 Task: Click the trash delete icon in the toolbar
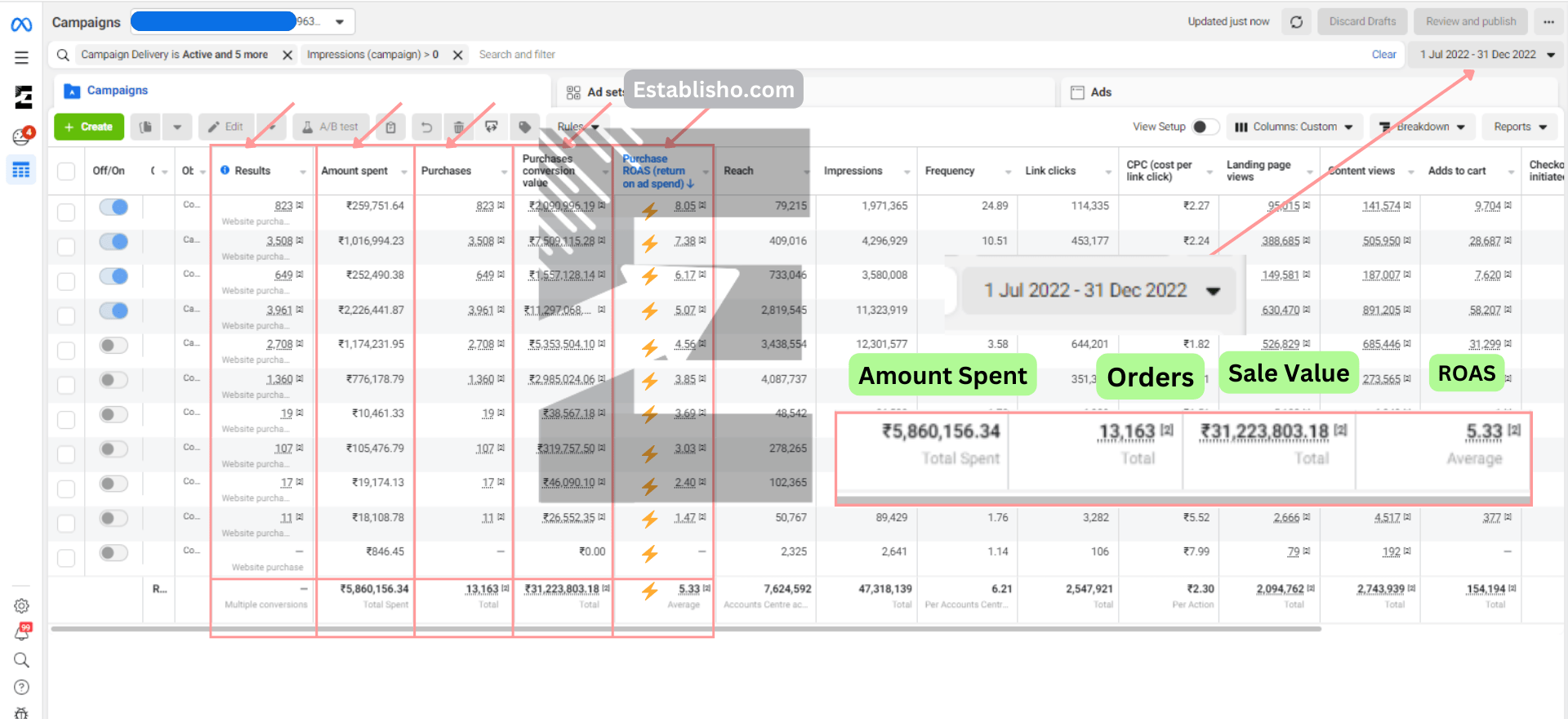459,127
